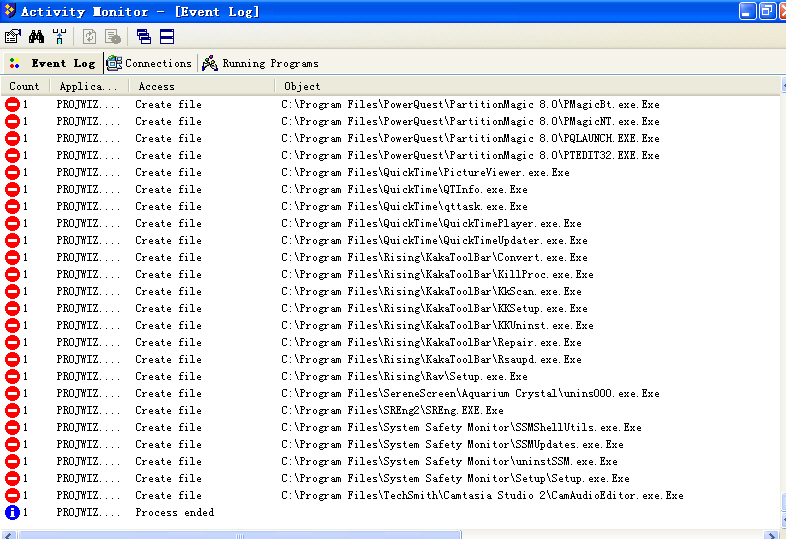The width and height of the screenshot is (786, 539).
Task: Click the greyed-out document with gear icon
Action: pyautogui.click(x=113, y=37)
